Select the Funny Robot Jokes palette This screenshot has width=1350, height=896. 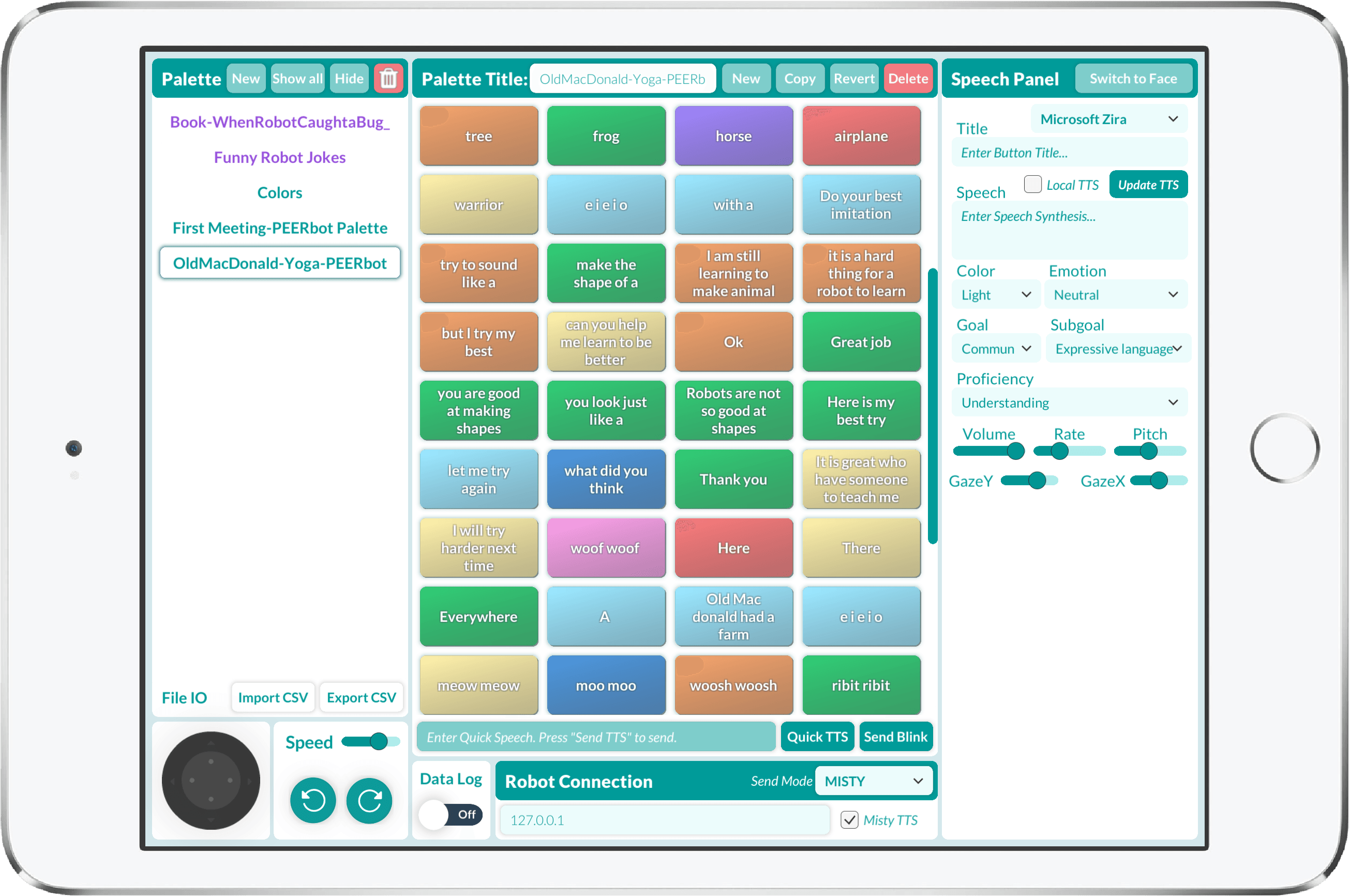279,157
